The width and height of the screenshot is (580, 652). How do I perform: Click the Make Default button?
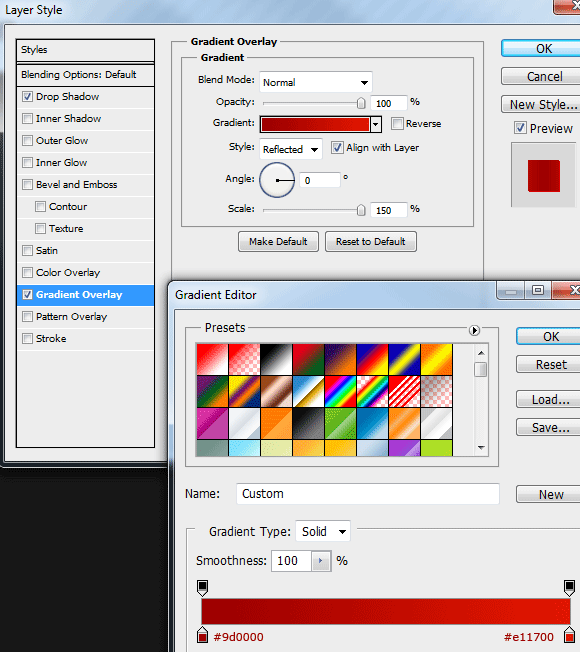(278, 242)
